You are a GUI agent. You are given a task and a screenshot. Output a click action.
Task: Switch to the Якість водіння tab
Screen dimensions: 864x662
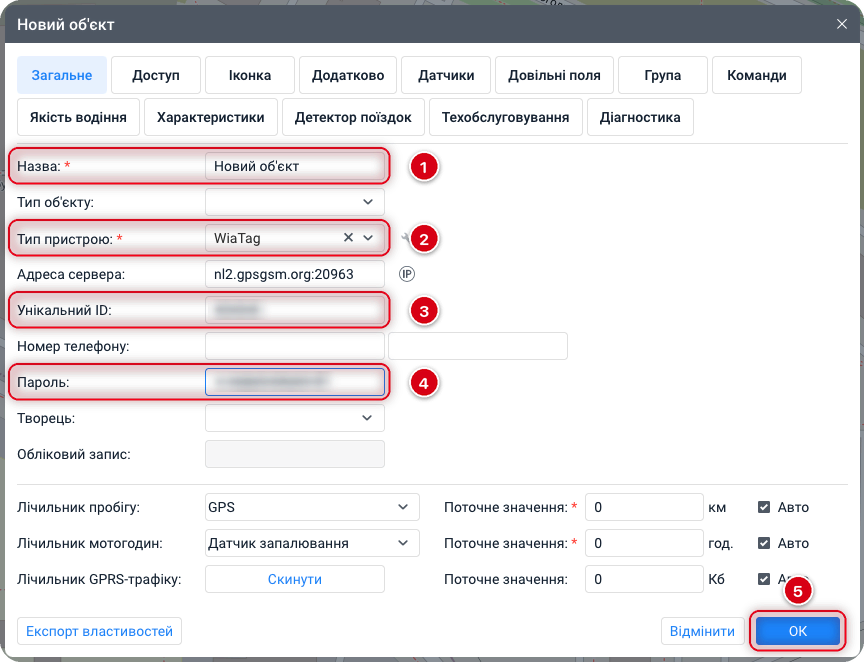[78, 117]
